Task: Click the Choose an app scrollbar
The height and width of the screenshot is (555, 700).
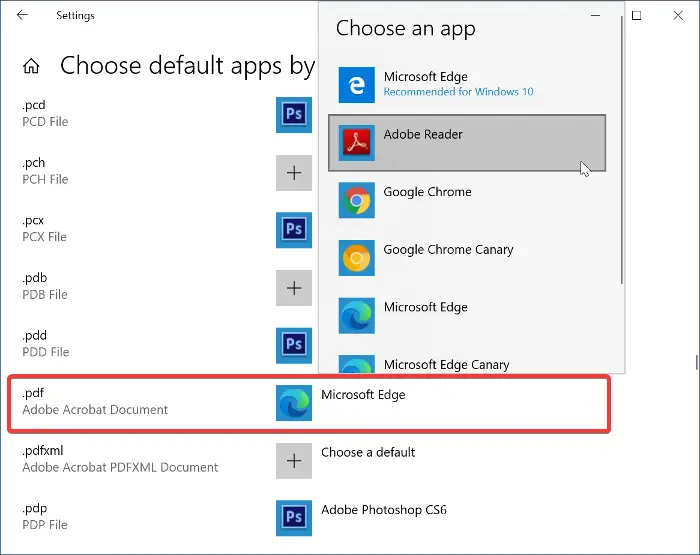Action: pos(621,150)
